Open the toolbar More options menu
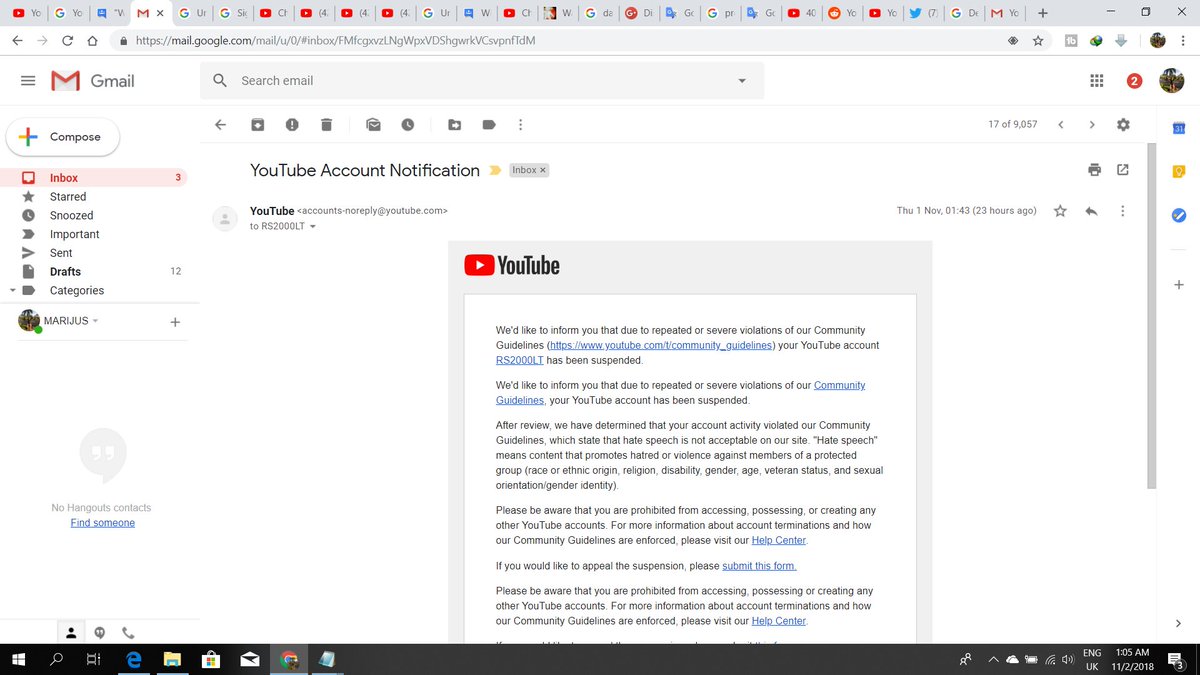The image size is (1200, 675). tap(520, 125)
